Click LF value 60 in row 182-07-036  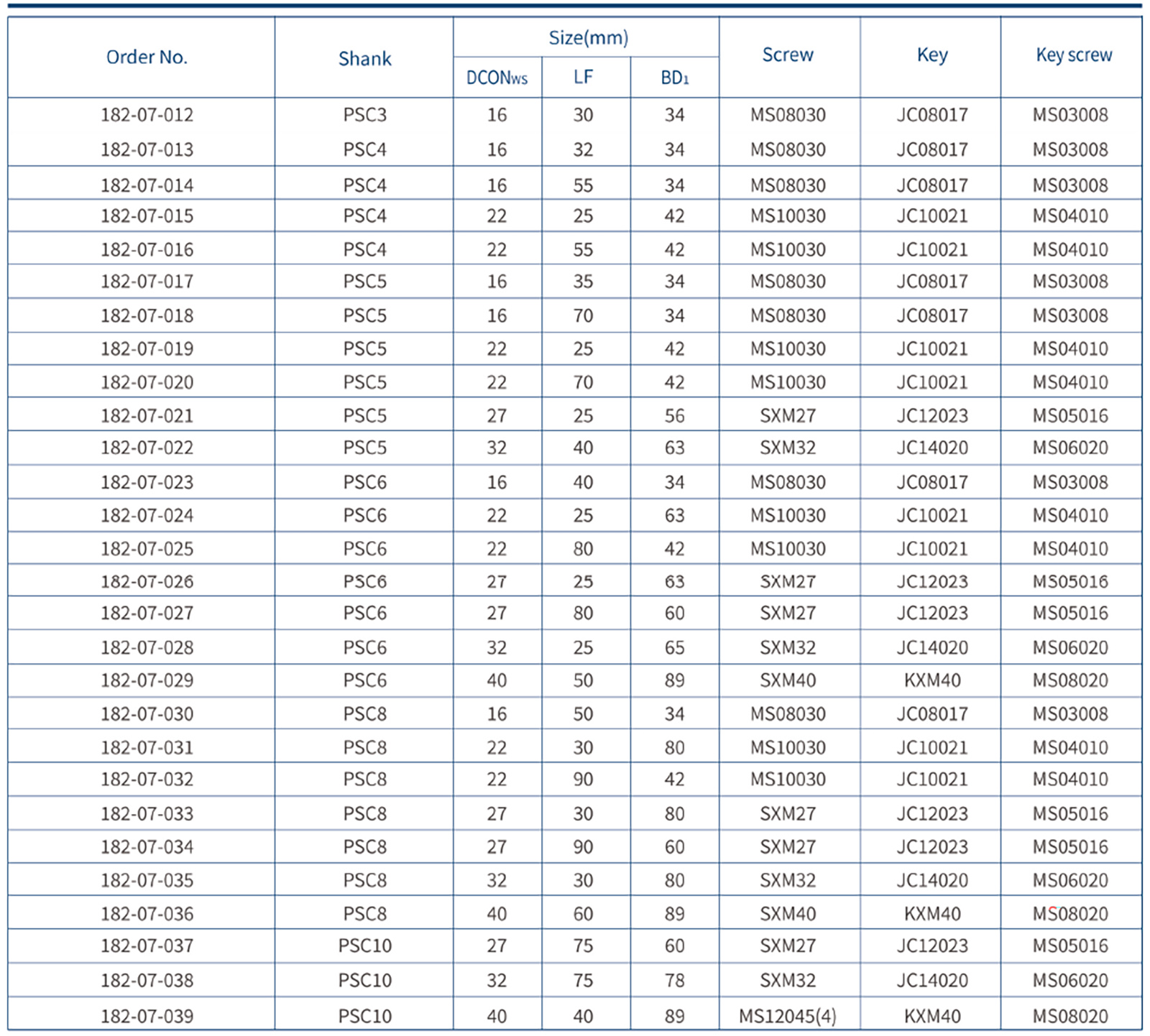pos(583,914)
